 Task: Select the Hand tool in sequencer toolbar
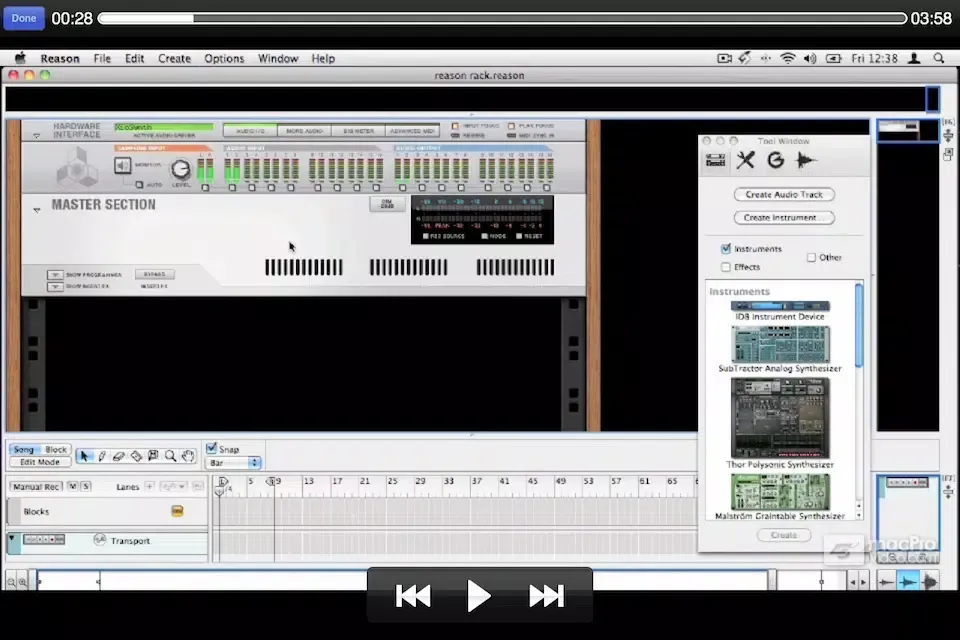click(188, 456)
